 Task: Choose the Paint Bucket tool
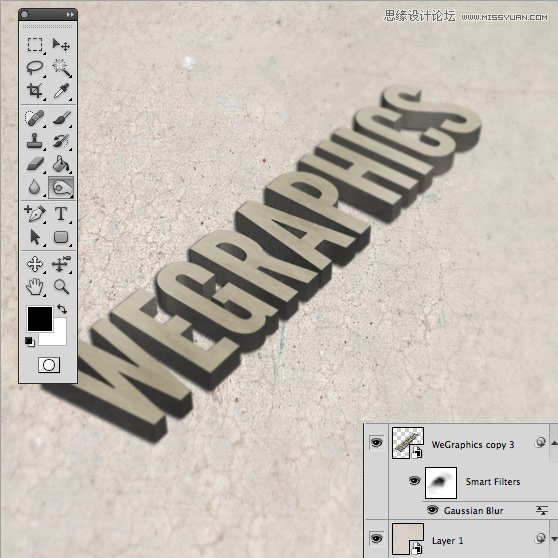coord(61,164)
